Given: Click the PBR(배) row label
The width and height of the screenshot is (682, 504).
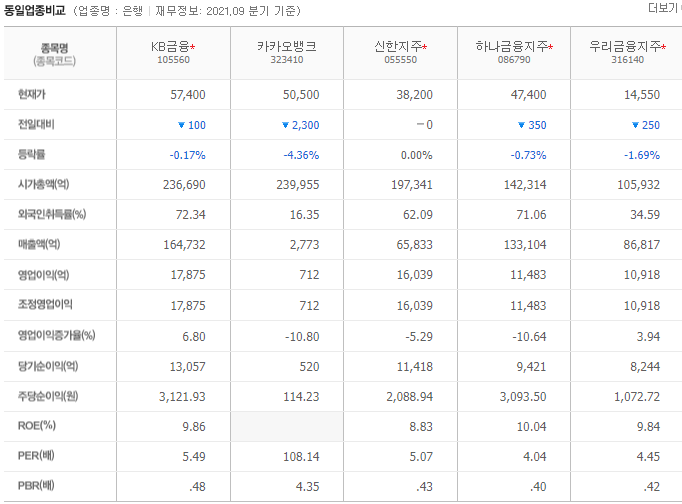Looking at the screenshot, I should pos(36,486).
